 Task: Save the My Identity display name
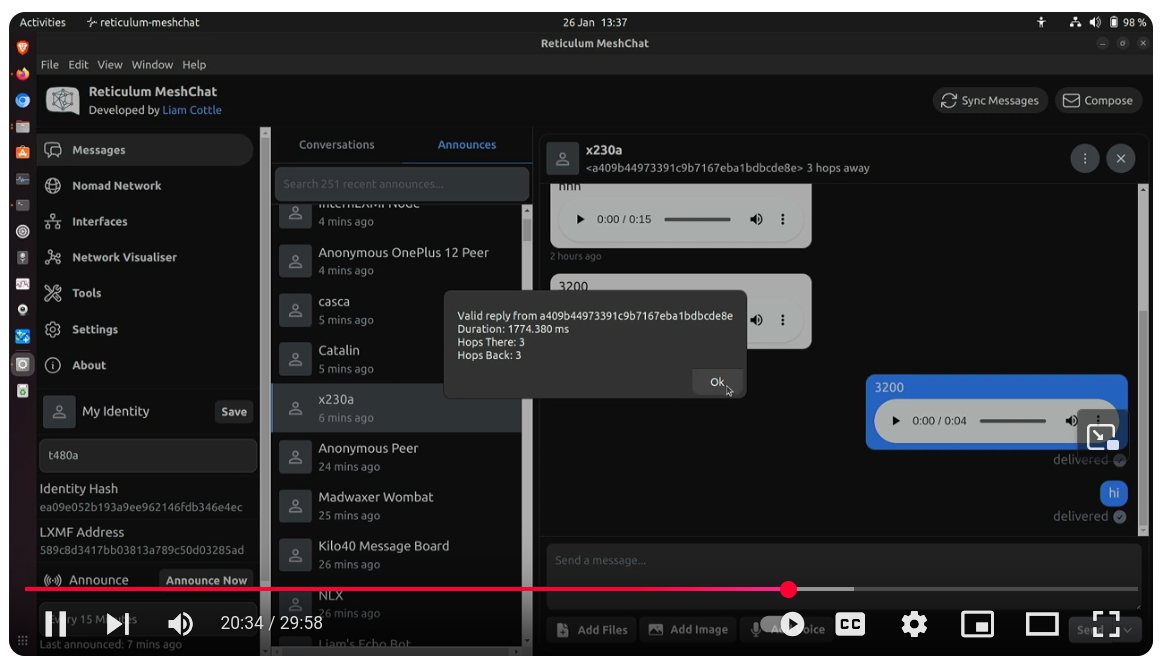coord(234,412)
